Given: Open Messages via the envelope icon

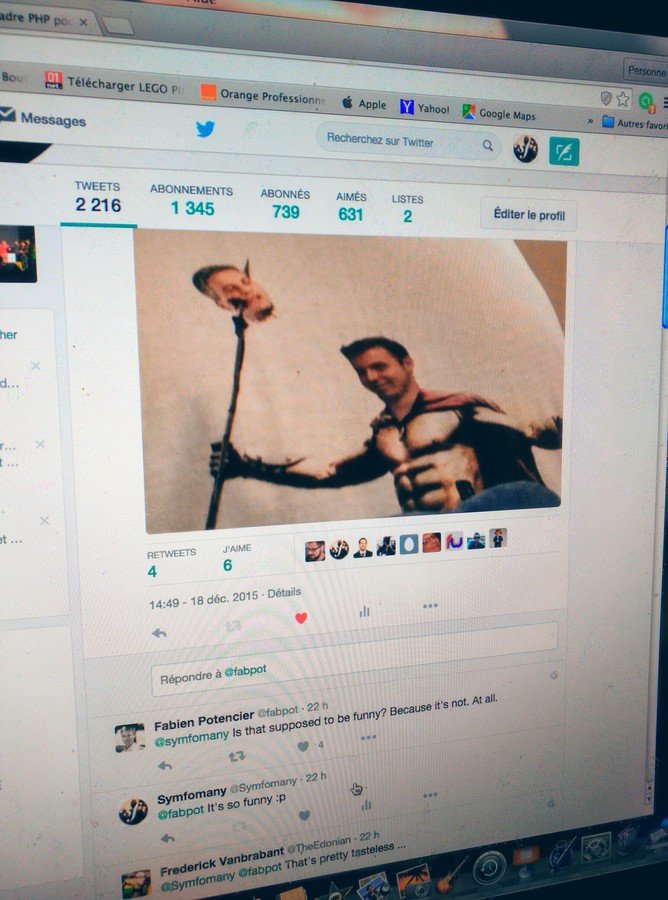Looking at the screenshot, I should pos(7,115).
